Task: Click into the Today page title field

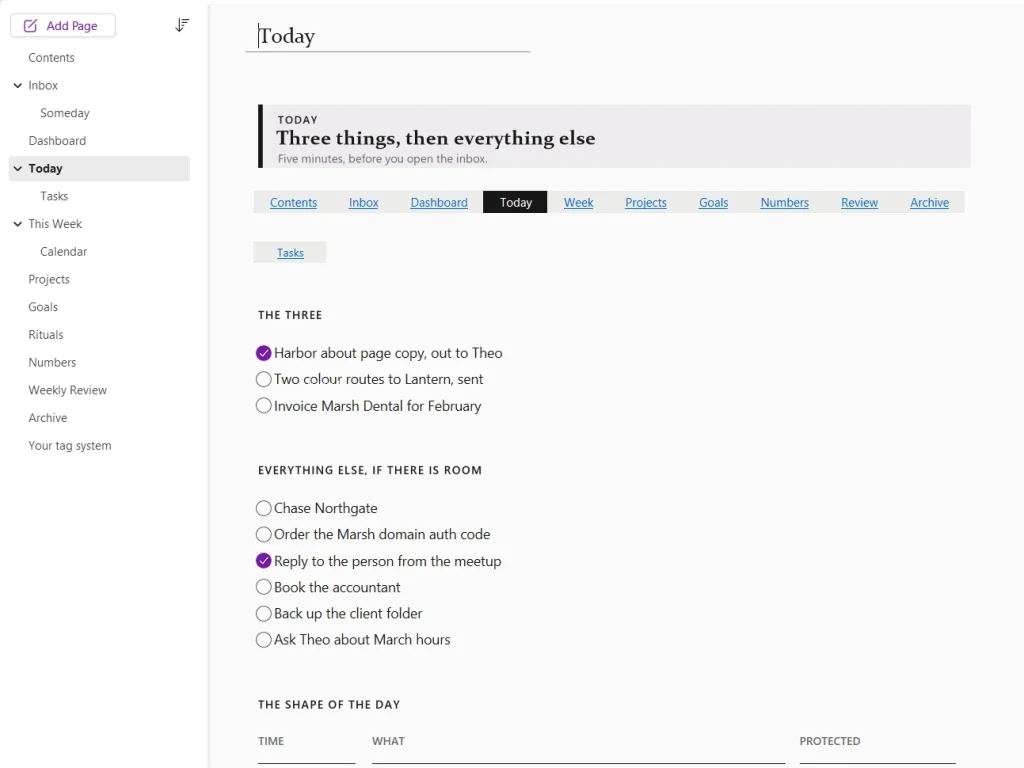Action: [x=388, y=36]
